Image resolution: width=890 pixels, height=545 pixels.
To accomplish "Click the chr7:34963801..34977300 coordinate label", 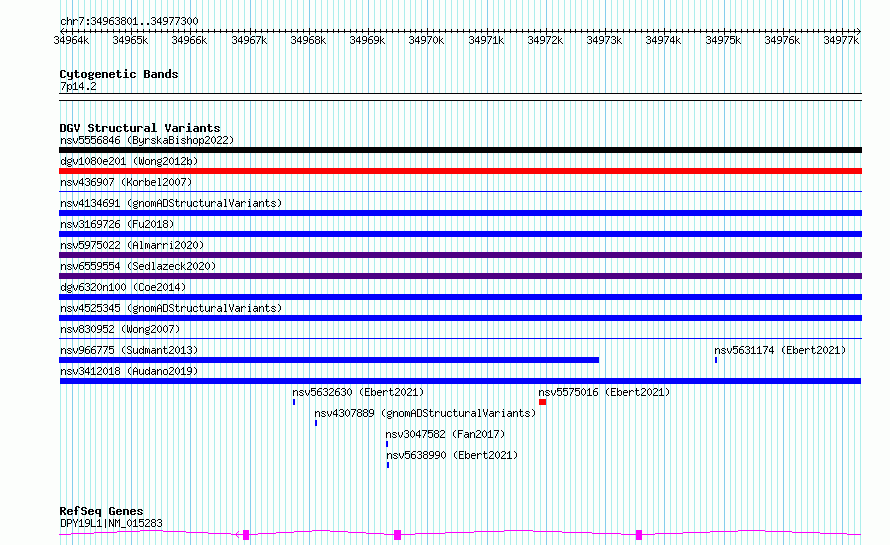I will tap(129, 22).
